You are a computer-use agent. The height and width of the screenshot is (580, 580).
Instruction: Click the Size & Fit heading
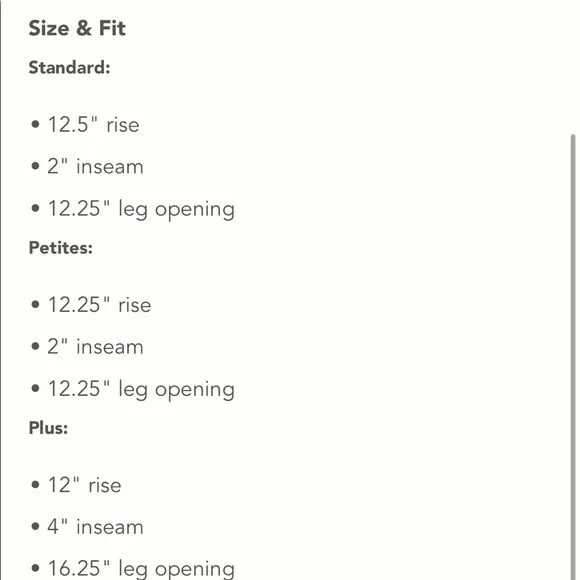77,28
